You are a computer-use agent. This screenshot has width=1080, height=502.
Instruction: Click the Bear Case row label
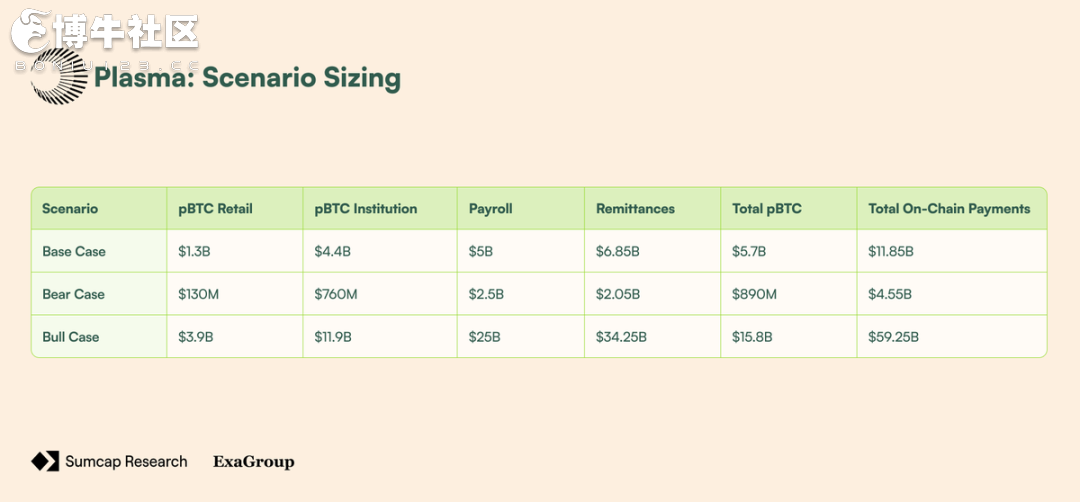pyautogui.click(x=74, y=294)
